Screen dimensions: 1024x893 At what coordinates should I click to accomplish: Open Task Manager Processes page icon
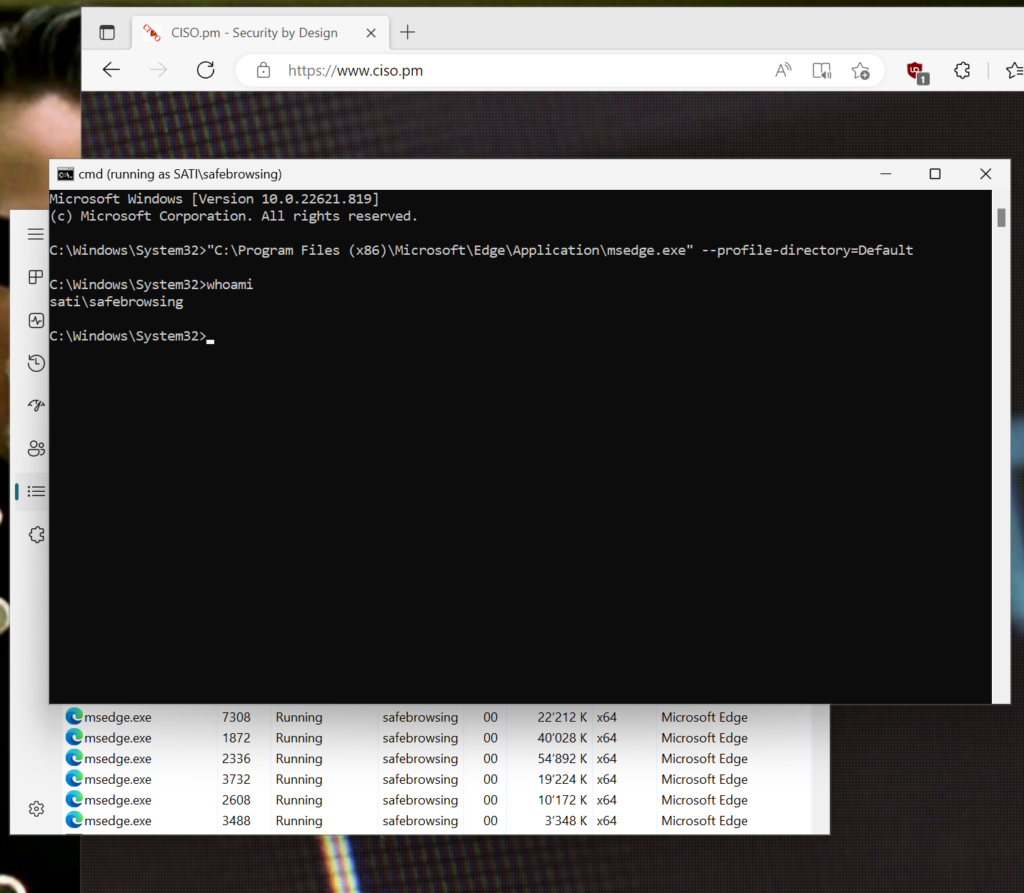click(36, 277)
